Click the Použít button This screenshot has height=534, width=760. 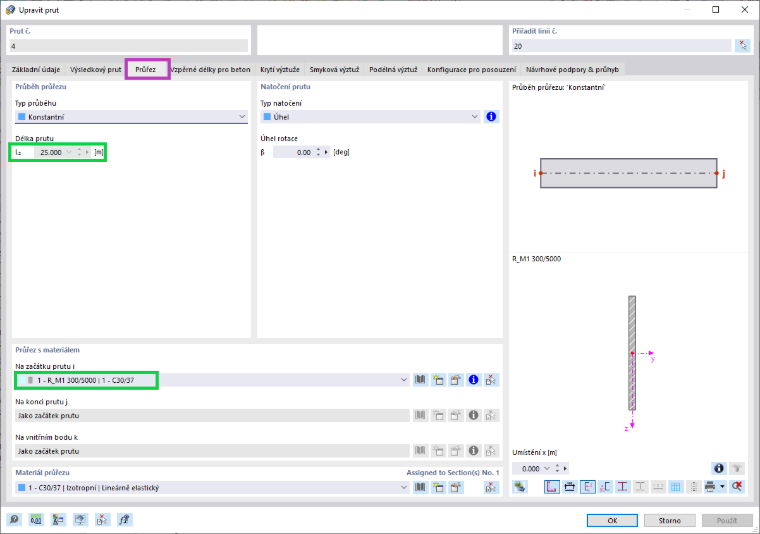point(727,520)
